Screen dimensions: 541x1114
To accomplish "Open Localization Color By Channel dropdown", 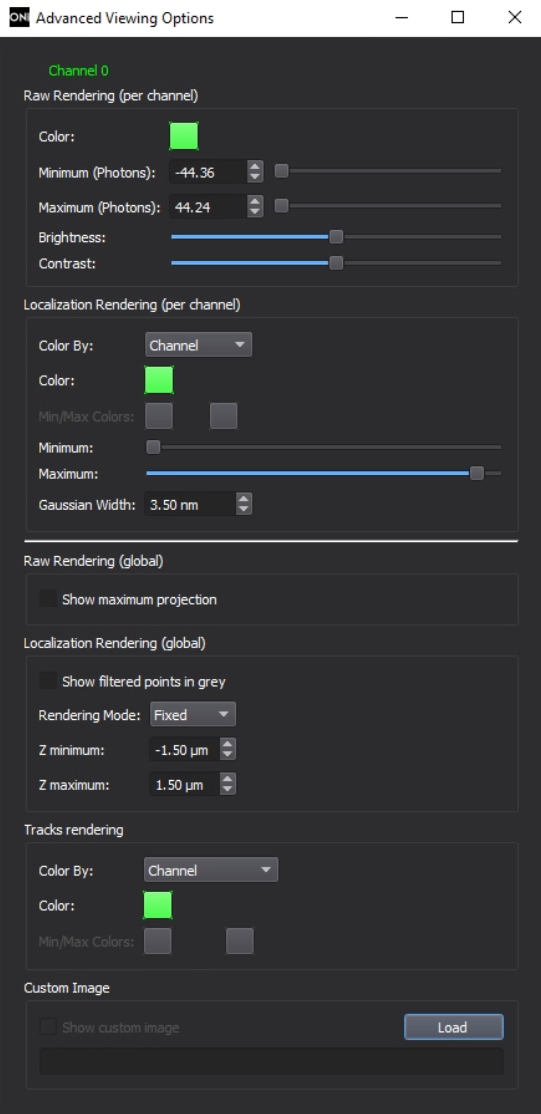I will pyautogui.click(x=198, y=345).
